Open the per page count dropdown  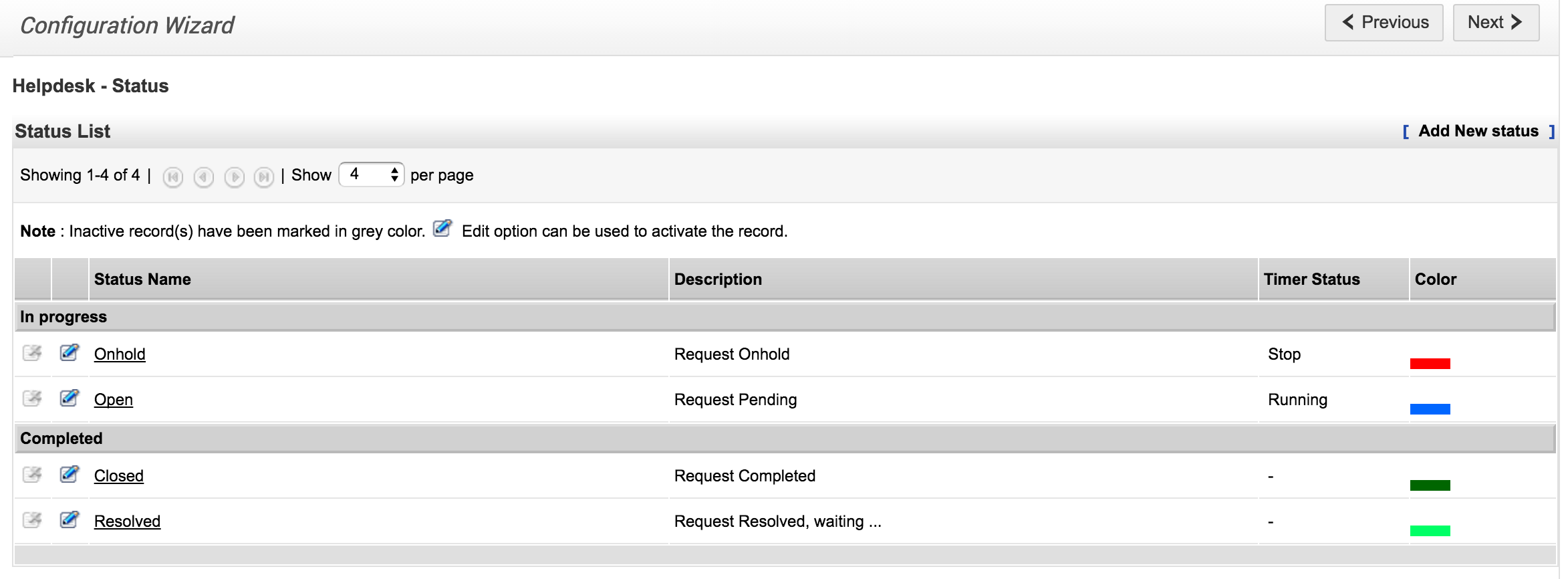click(x=372, y=175)
